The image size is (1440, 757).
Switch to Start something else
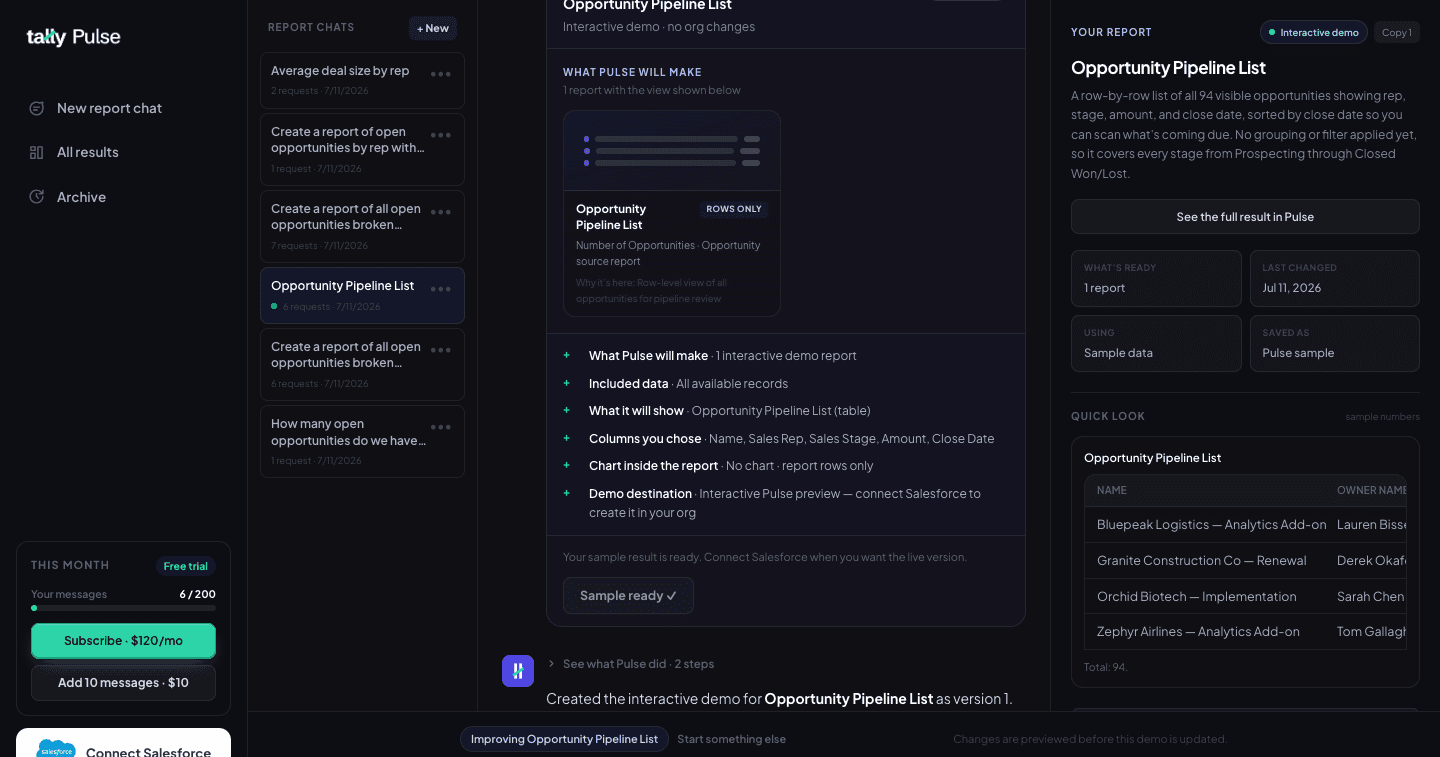(x=731, y=739)
